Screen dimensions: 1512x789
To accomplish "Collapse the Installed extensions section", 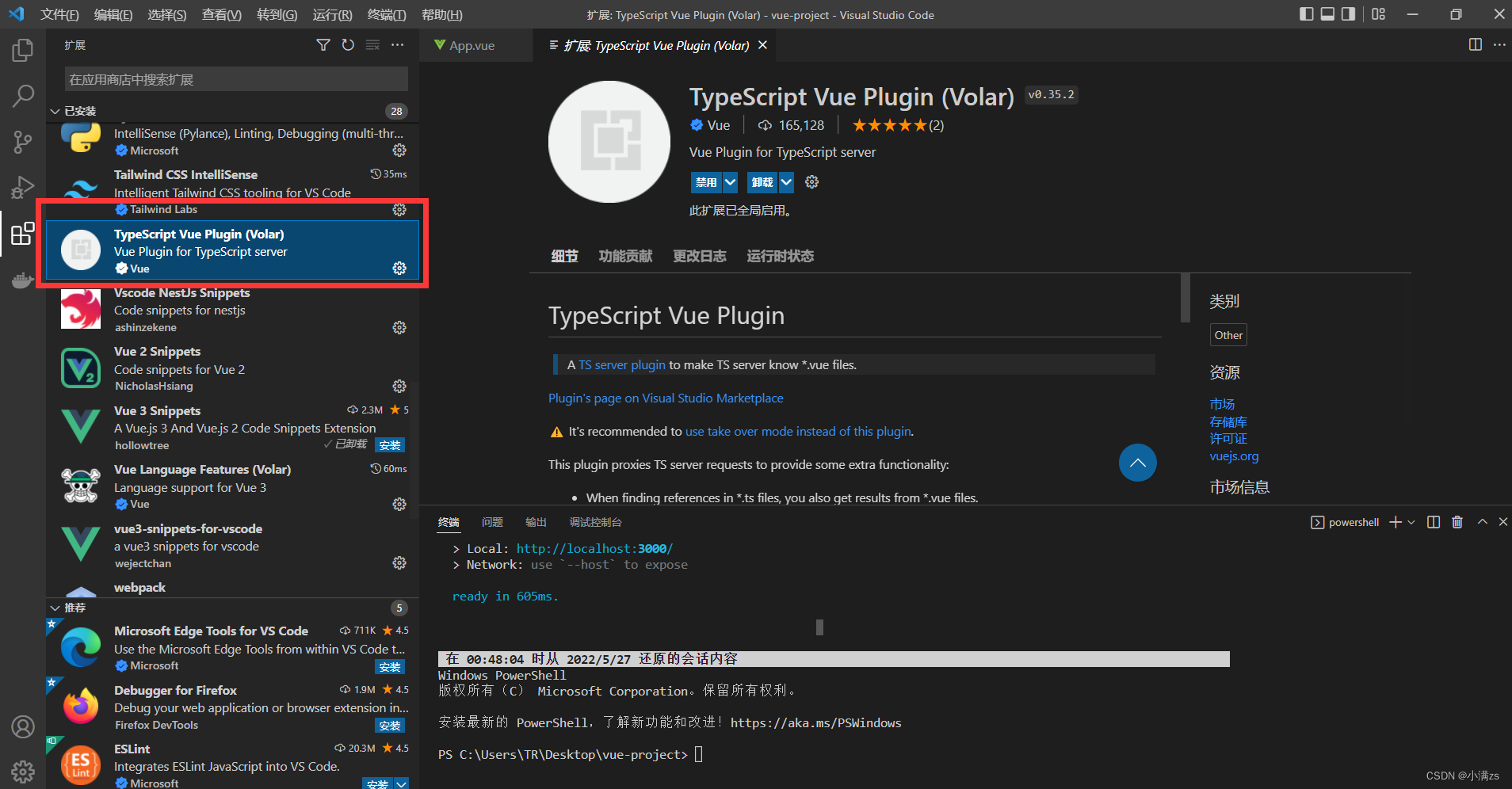I will click(55, 111).
